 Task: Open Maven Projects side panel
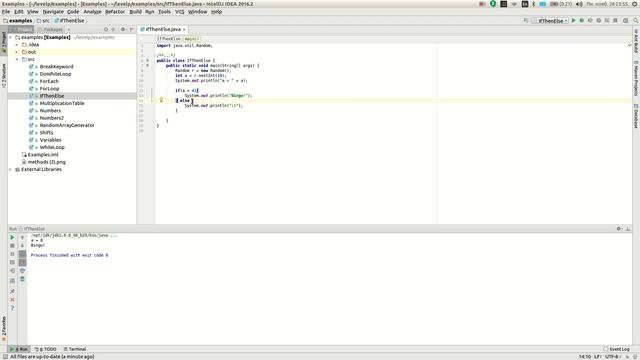(x=636, y=79)
